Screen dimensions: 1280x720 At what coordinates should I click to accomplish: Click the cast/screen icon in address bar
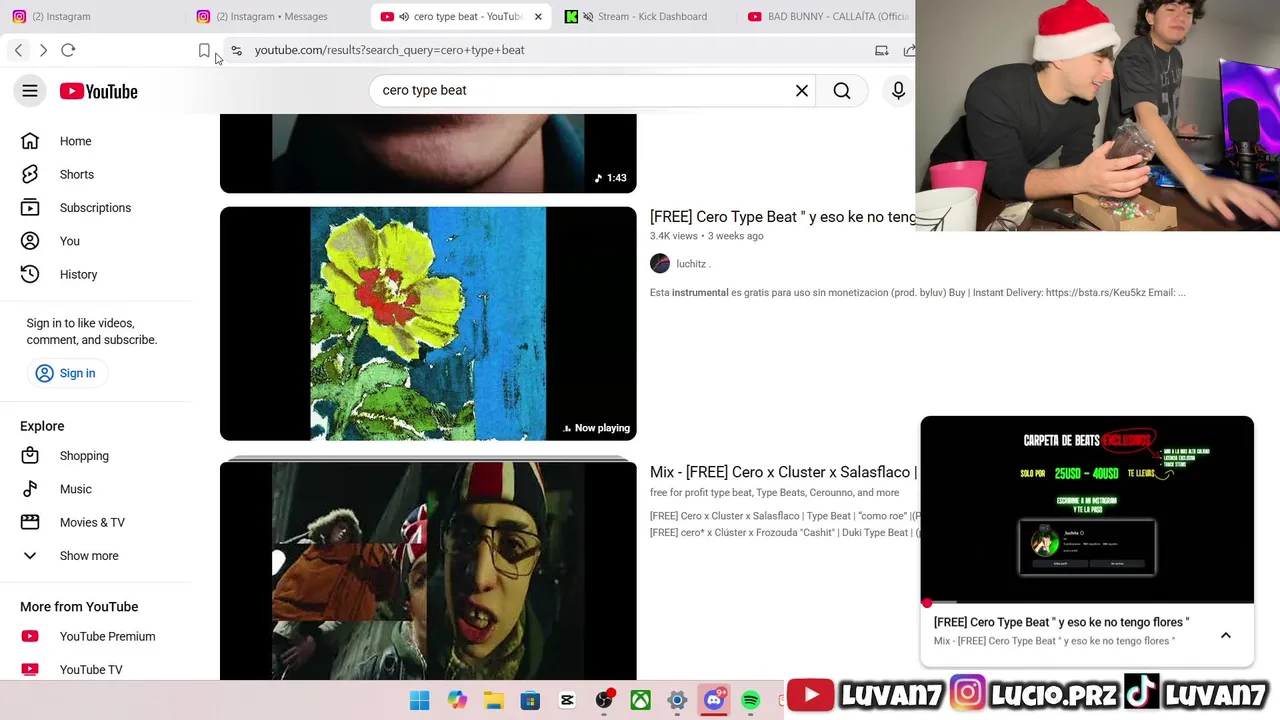(x=881, y=50)
